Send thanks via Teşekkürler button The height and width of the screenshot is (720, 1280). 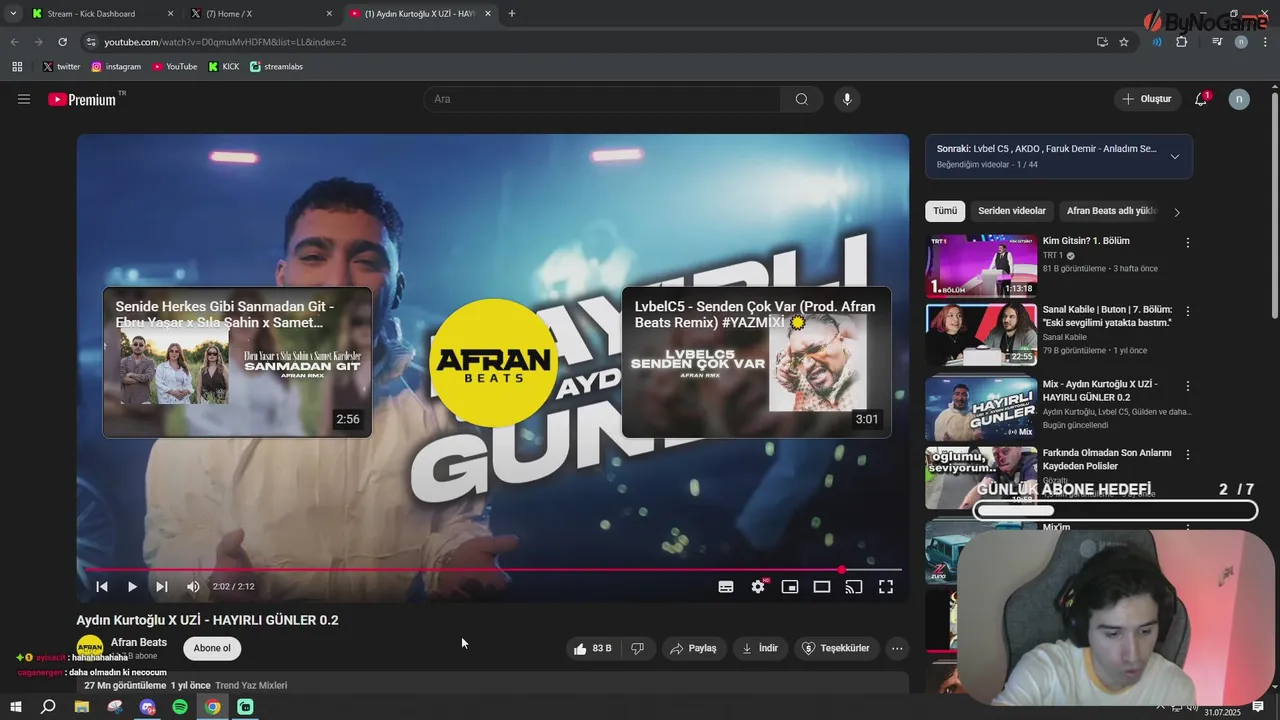pyautogui.click(x=837, y=648)
